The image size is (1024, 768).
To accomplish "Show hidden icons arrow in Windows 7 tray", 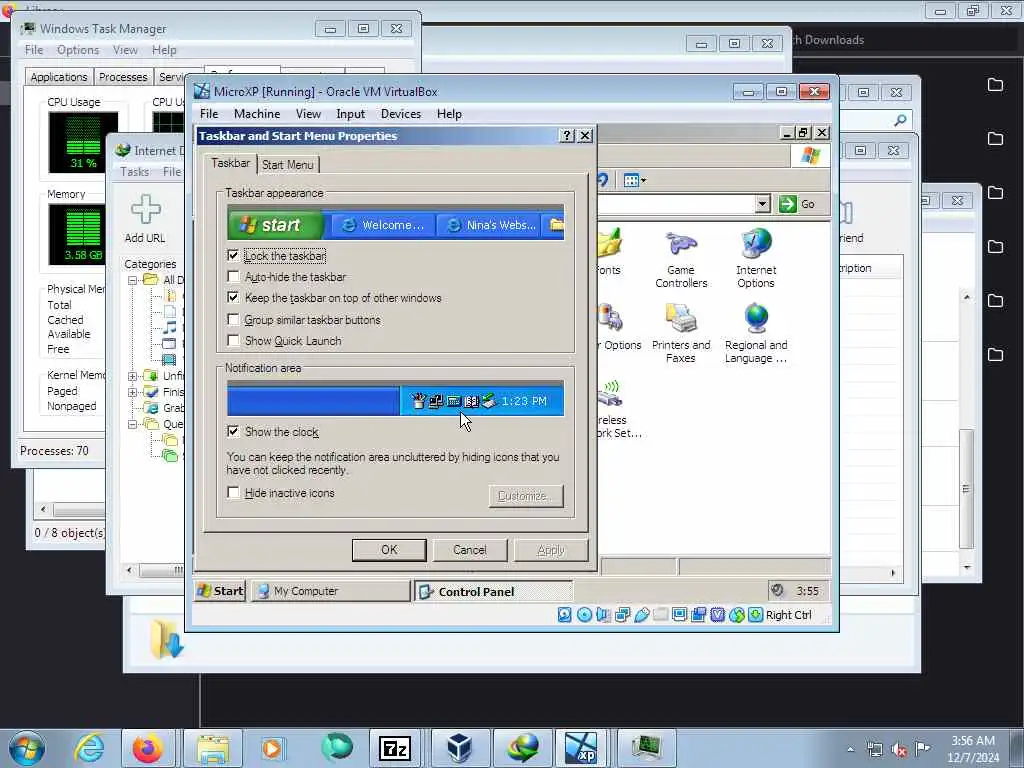I will (x=850, y=750).
